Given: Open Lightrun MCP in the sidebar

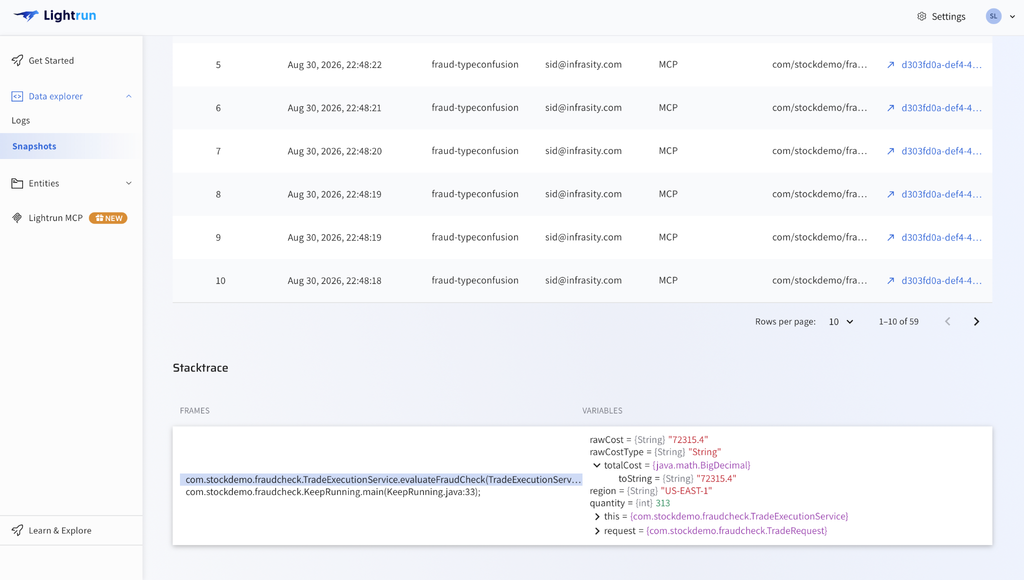Looking at the screenshot, I should click(56, 218).
